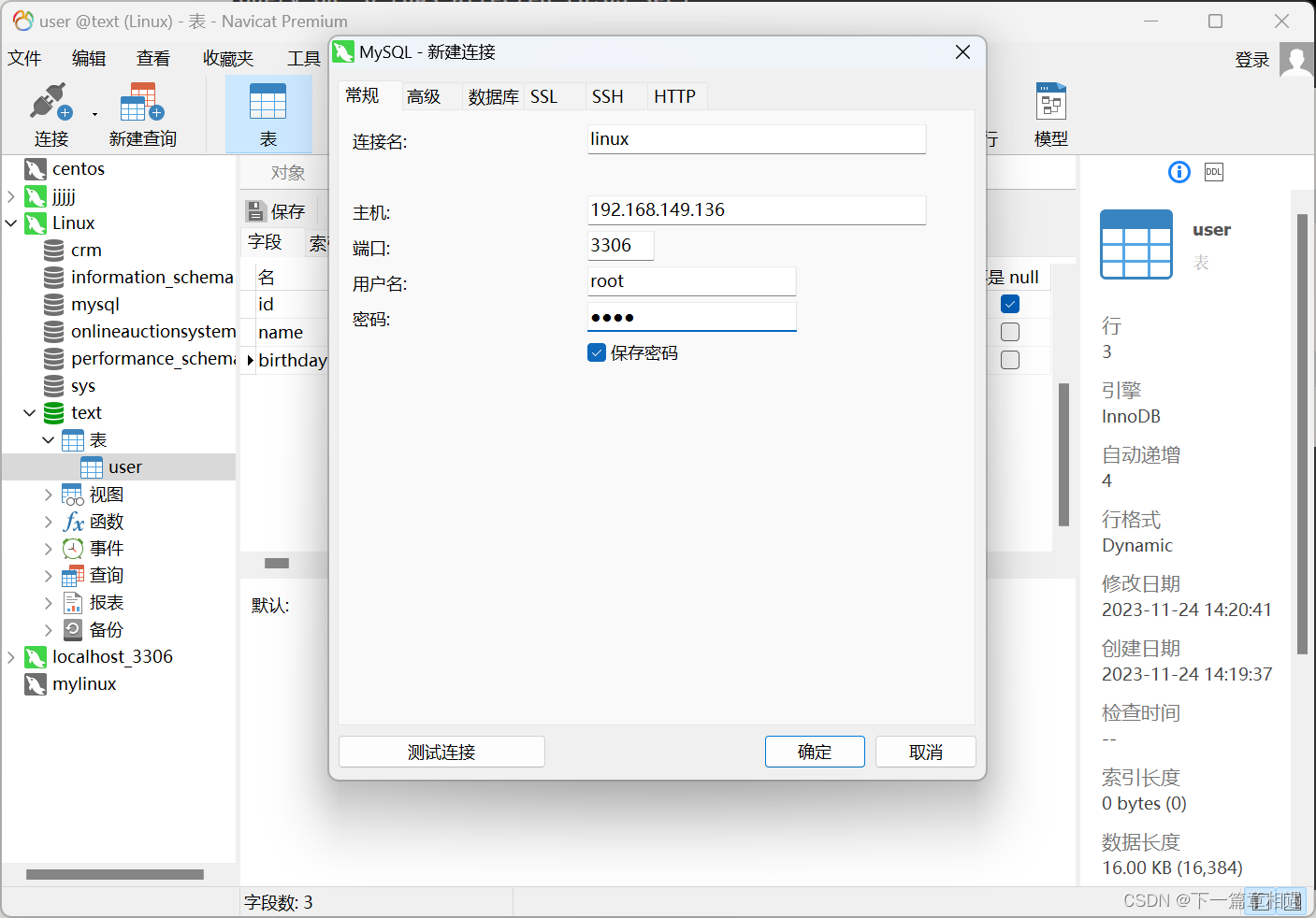Screen dimensions: 1316x918
Task: Expand the 函数 node
Action: pos(49,522)
